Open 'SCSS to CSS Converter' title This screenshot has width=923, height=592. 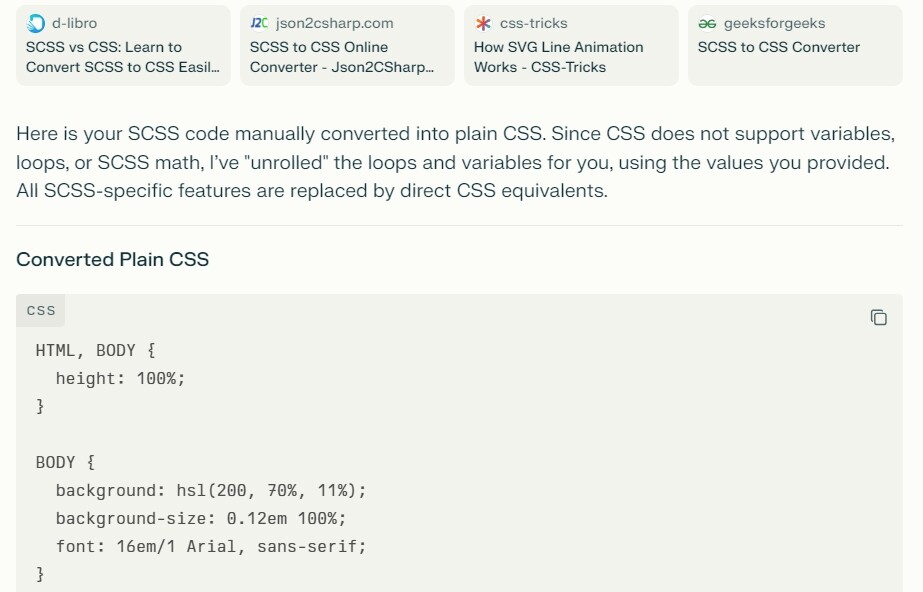click(779, 47)
